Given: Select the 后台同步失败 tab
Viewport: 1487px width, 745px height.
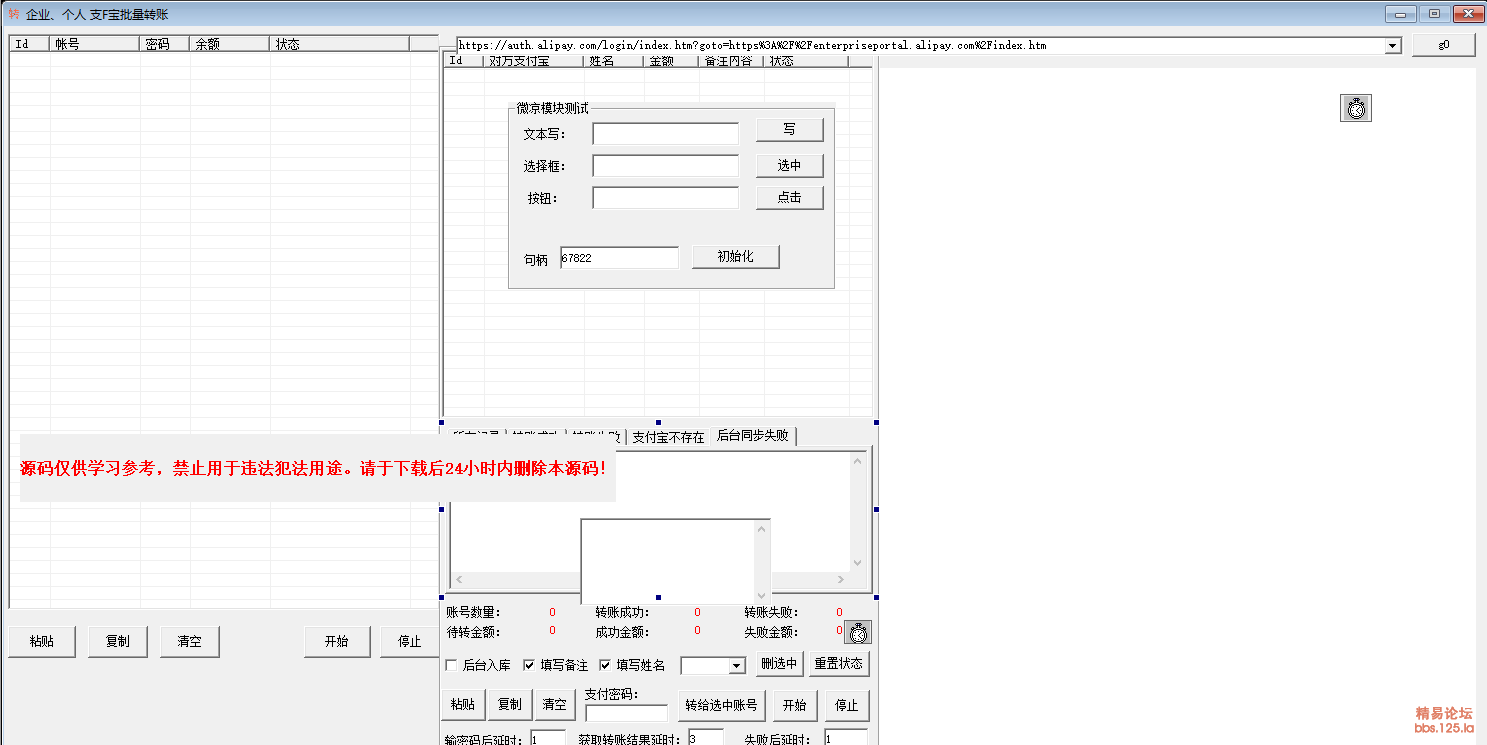Looking at the screenshot, I should pos(752,435).
